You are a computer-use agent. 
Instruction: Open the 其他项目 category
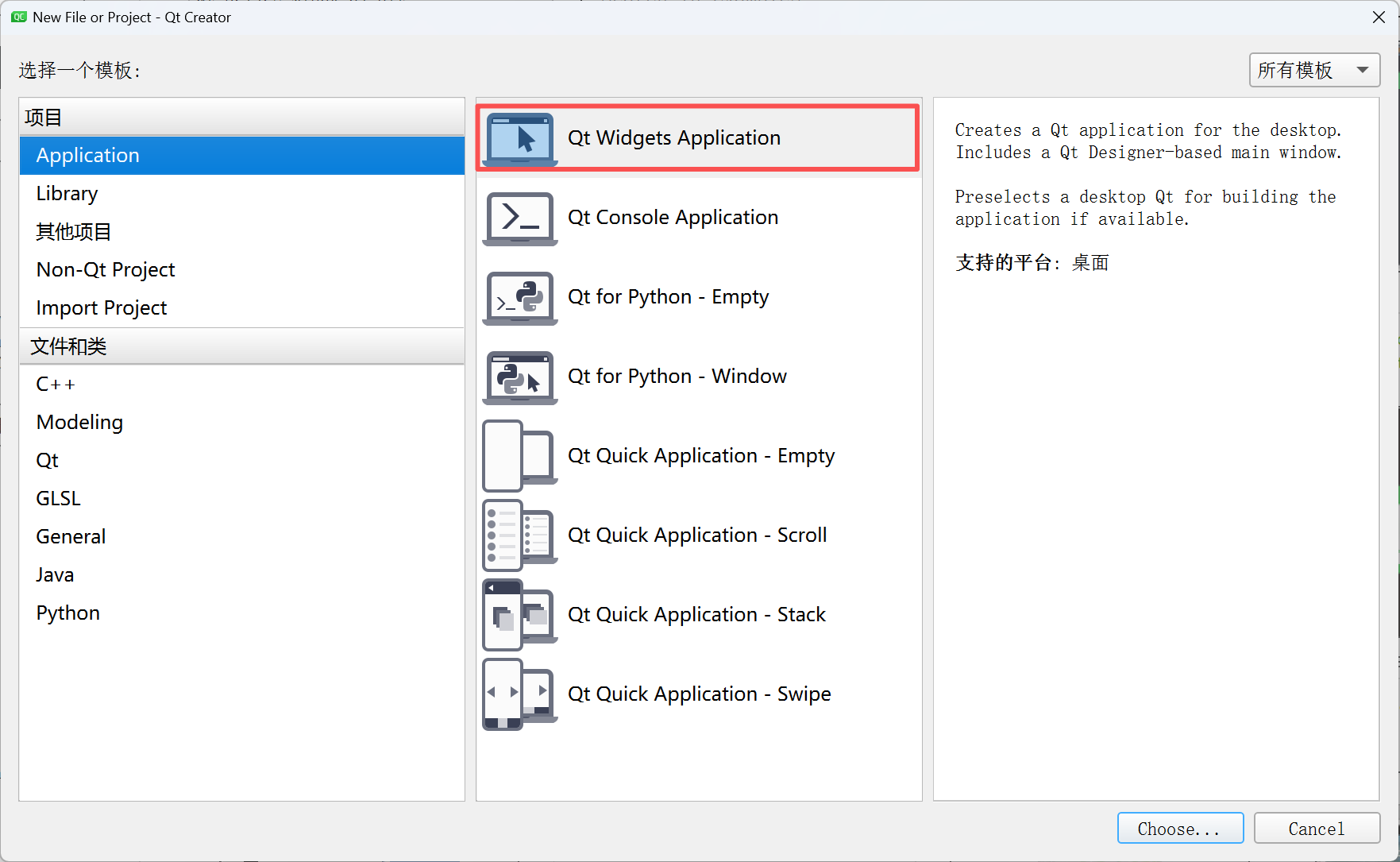tap(242, 232)
